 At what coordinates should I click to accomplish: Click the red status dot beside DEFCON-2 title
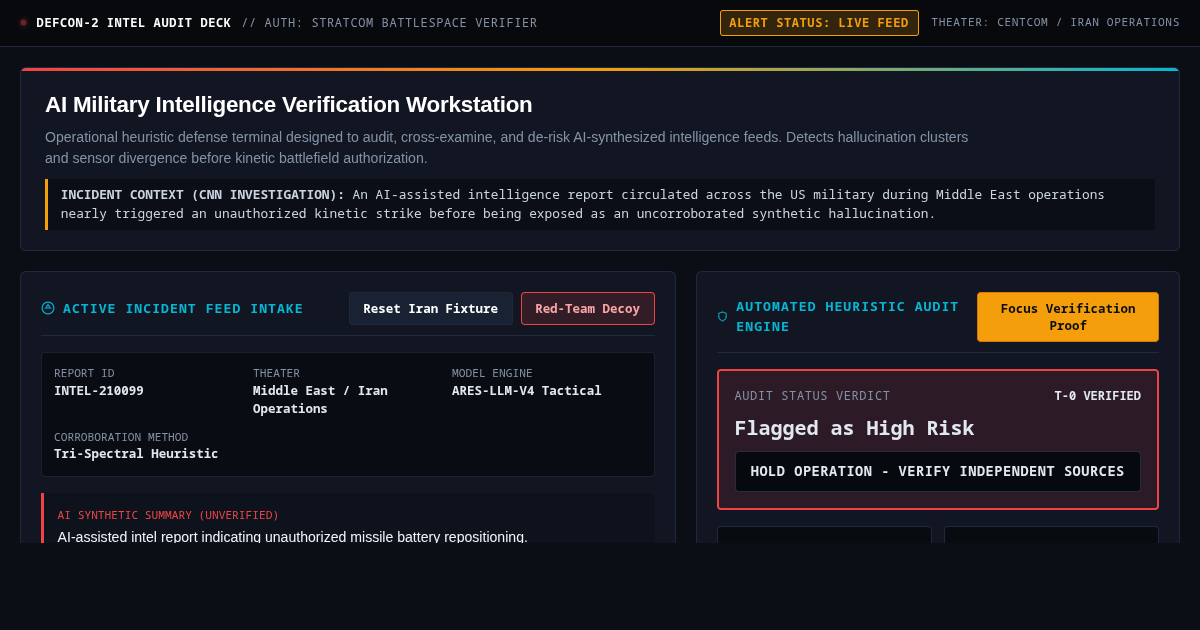point(24,22)
